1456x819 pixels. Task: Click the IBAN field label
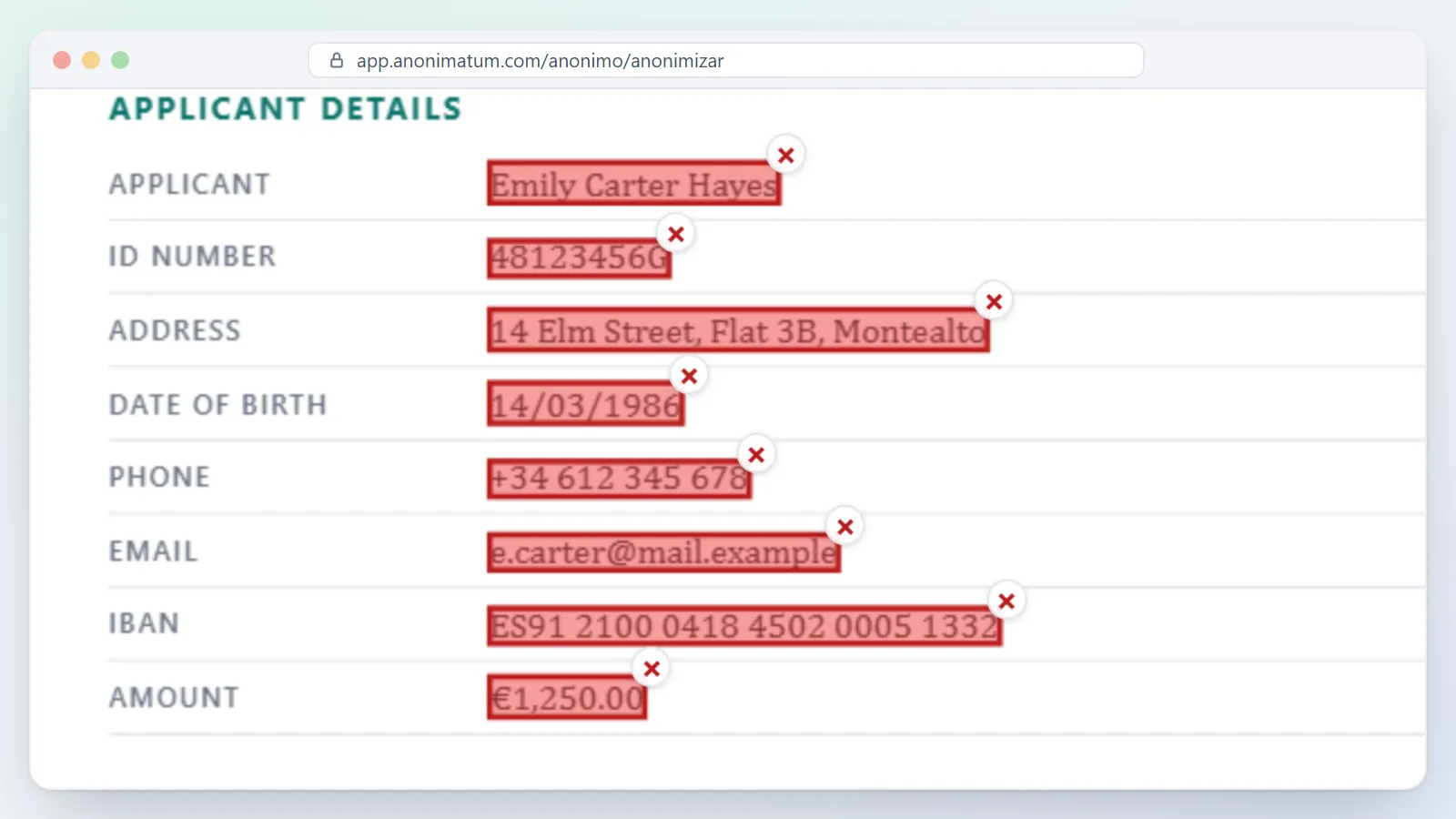click(x=144, y=623)
